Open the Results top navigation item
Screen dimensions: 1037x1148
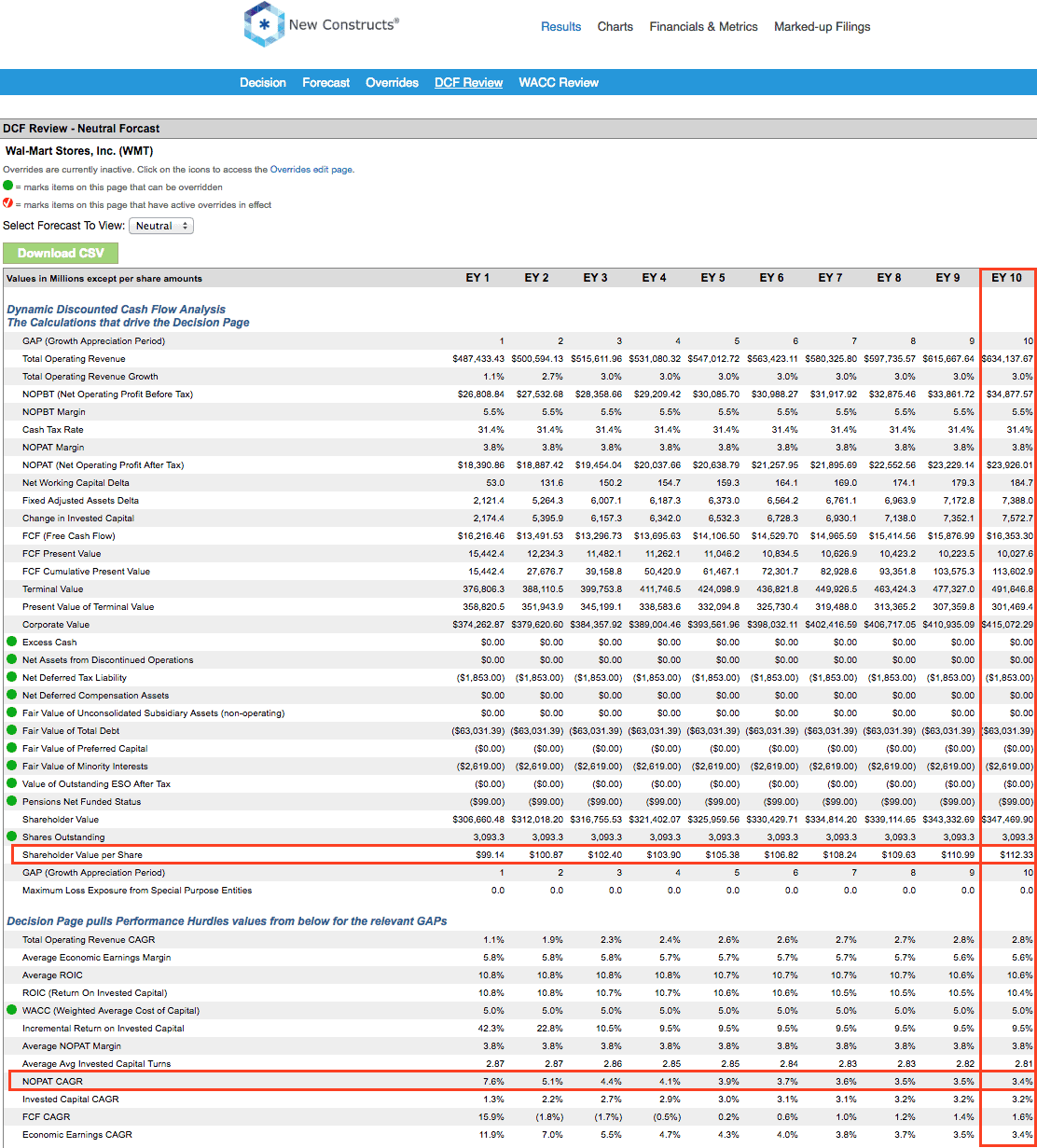coord(561,27)
